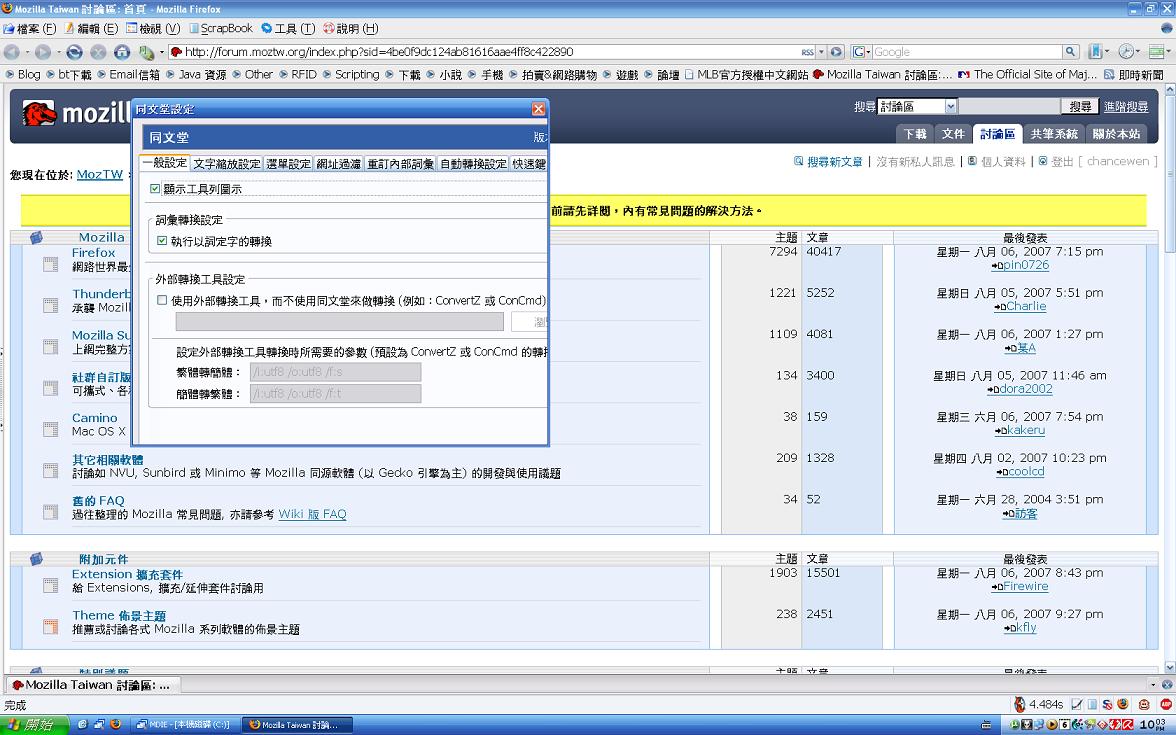Click the Home toolbar icon
This screenshot has height=735, width=1176.
[122, 52]
